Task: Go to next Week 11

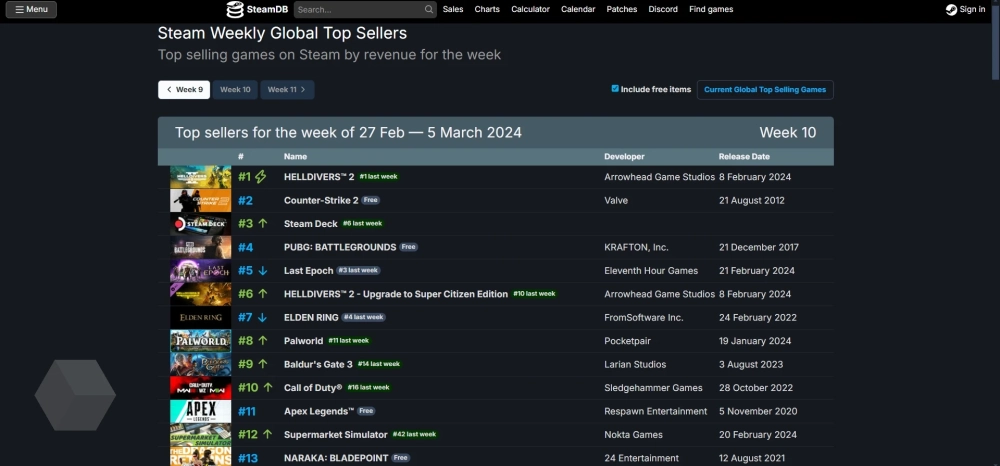Action: pos(287,90)
